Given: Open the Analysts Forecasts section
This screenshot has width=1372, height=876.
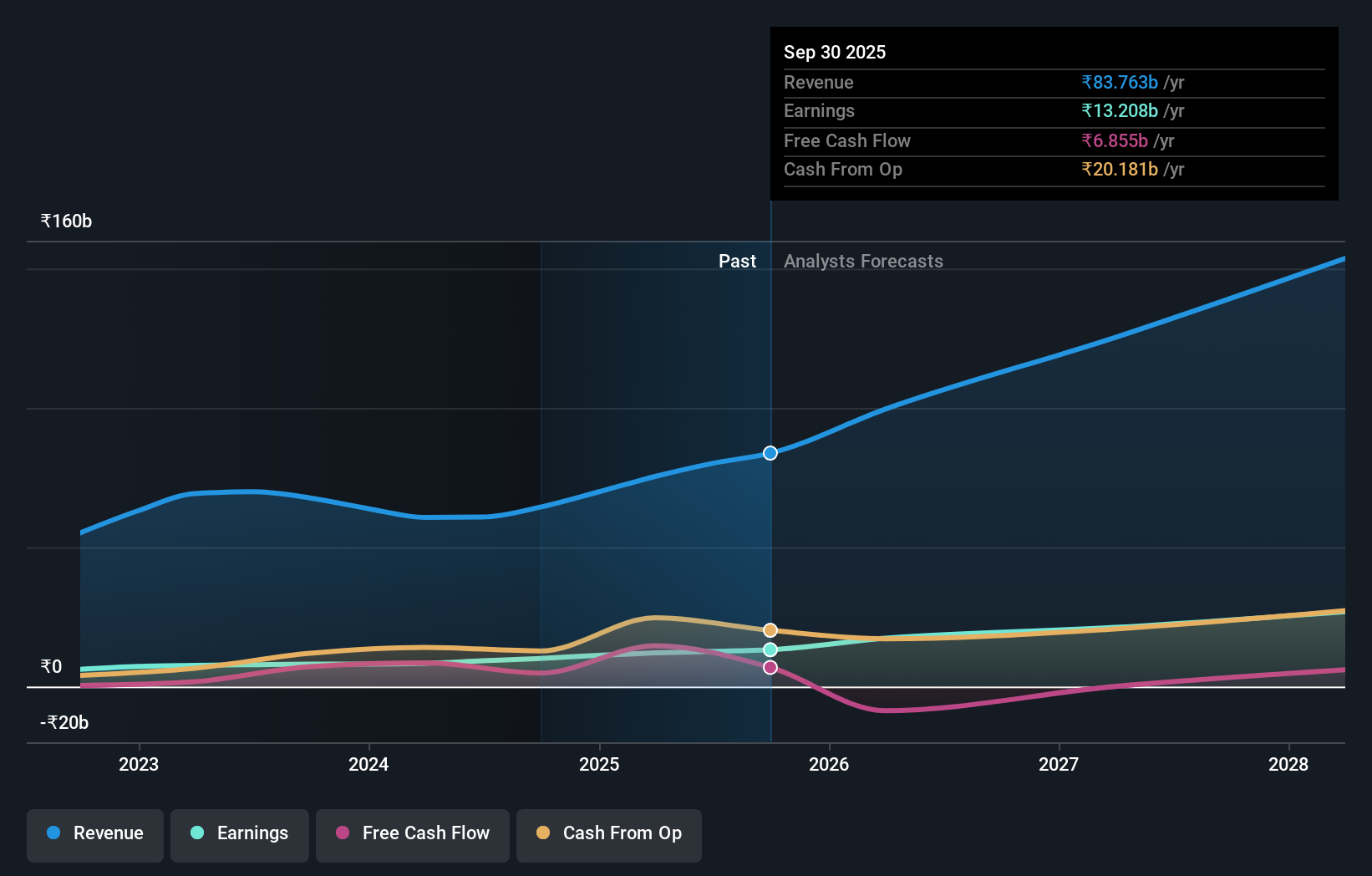Looking at the screenshot, I should click(863, 261).
